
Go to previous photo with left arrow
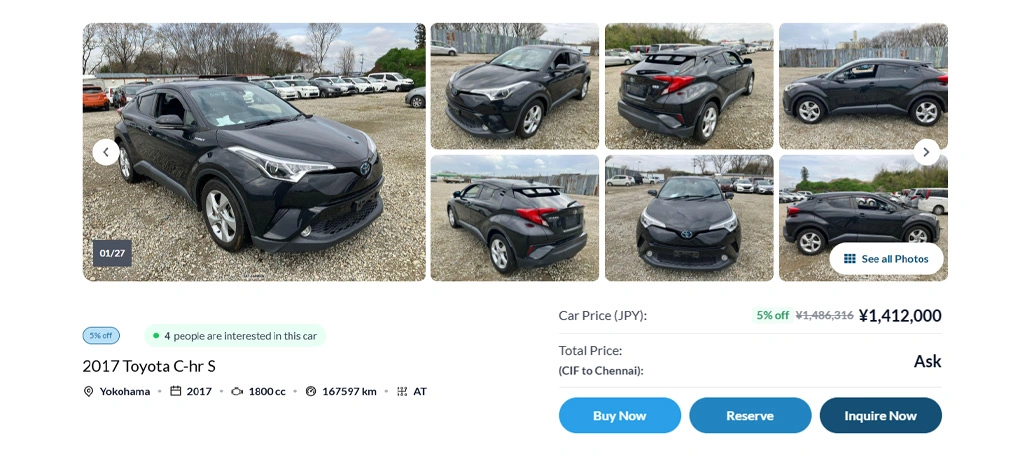[x=106, y=152]
